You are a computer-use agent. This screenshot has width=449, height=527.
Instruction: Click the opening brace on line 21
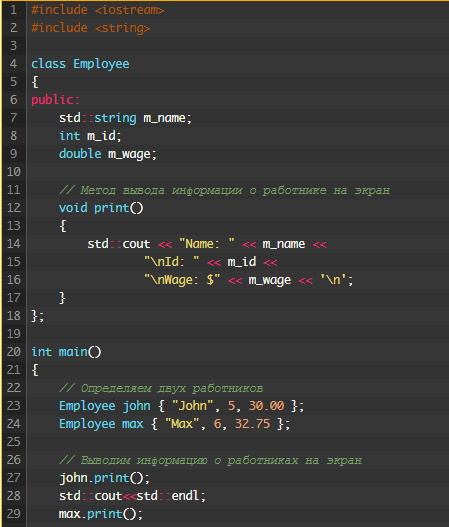click(x=35, y=370)
